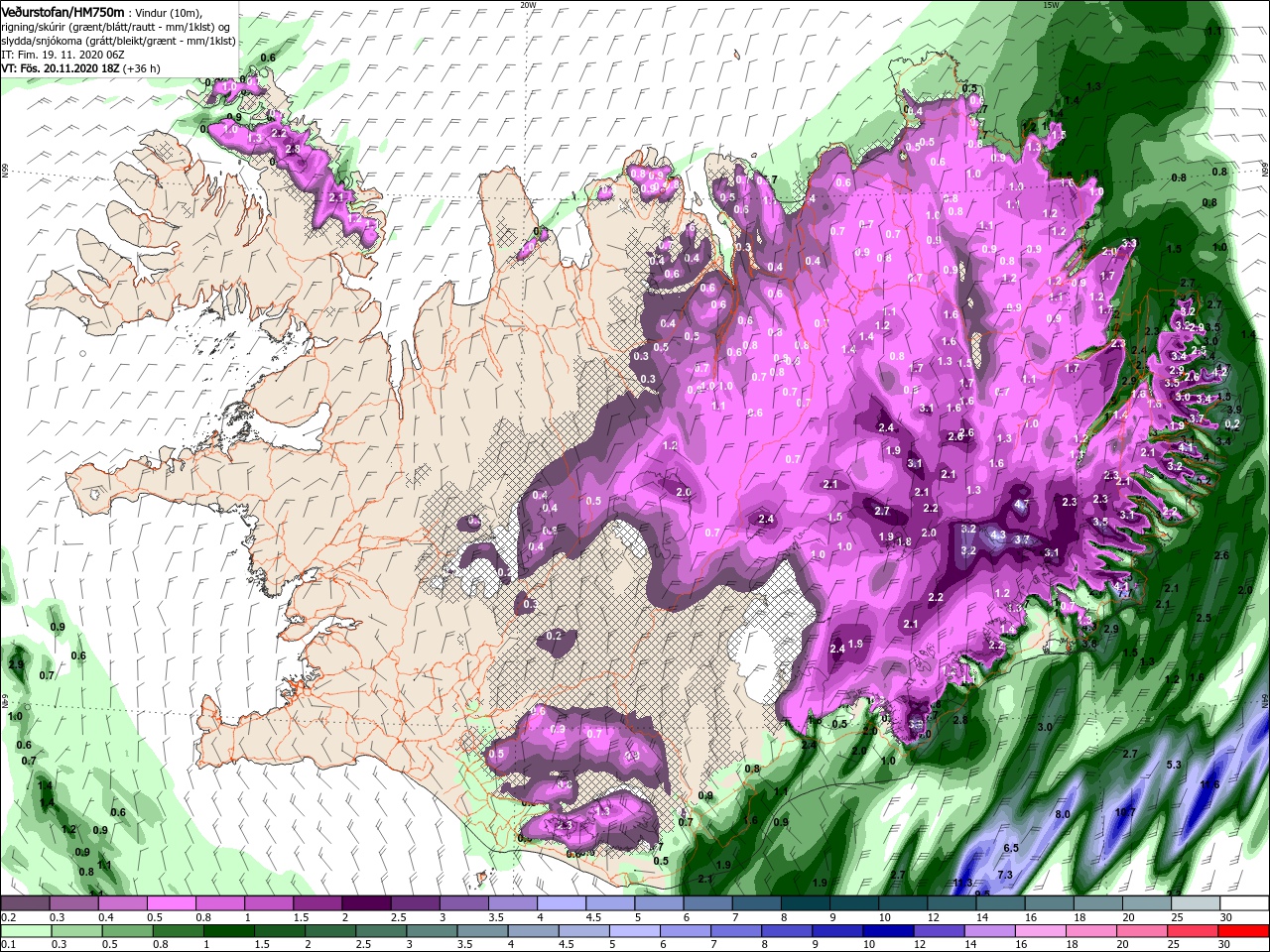This screenshot has width=1270, height=952.
Task: Select the rain legend swatch between 25 and 30
Action: (x=1194, y=930)
